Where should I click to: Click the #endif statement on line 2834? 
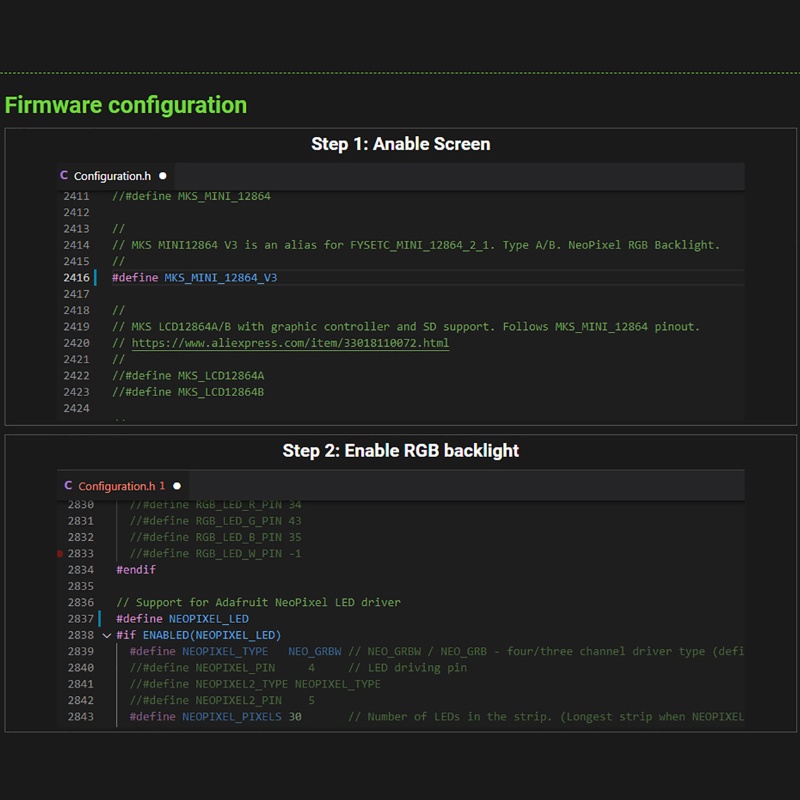coord(136,570)
